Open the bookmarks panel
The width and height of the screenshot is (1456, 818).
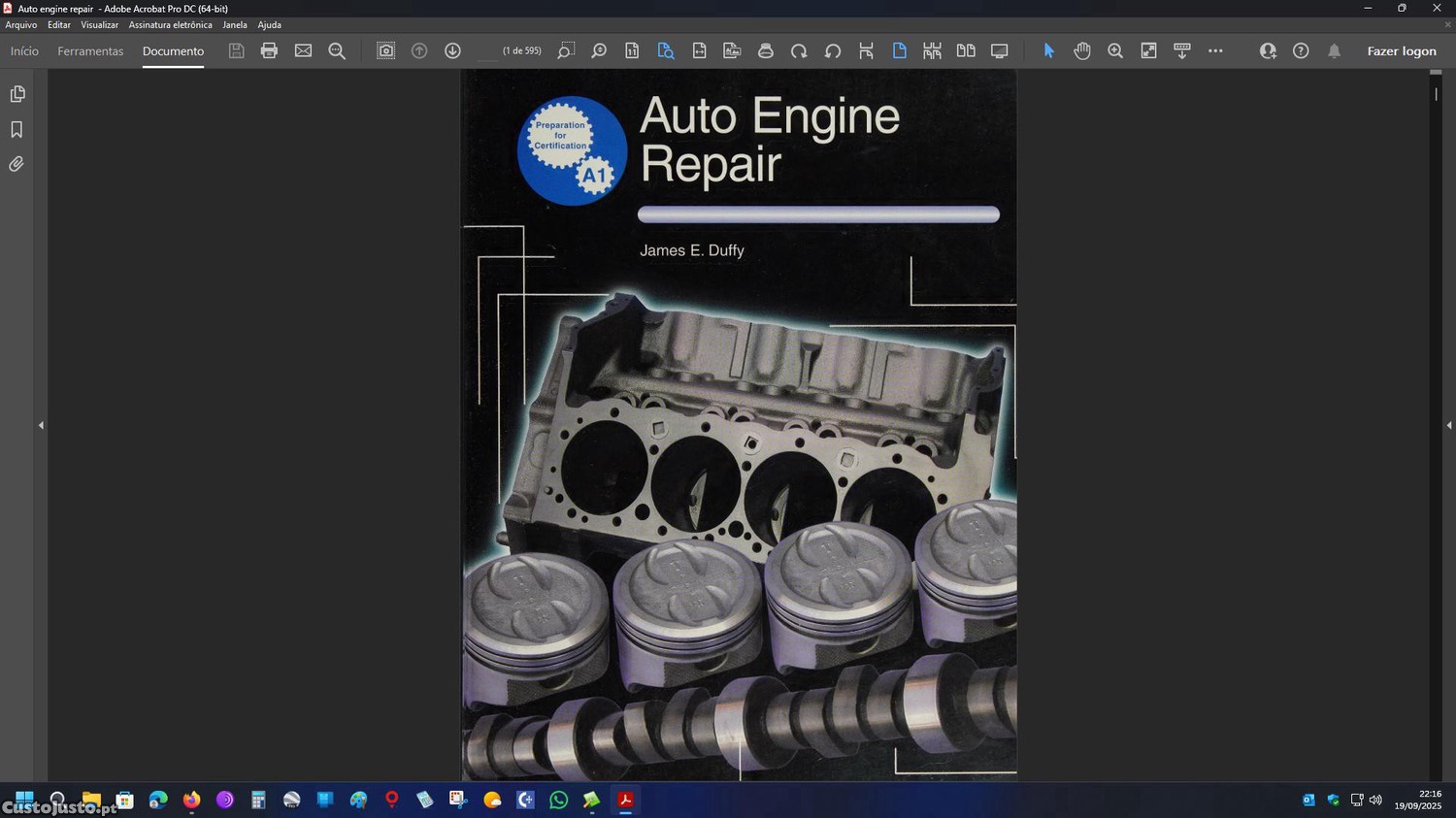(x=17, y=129)
